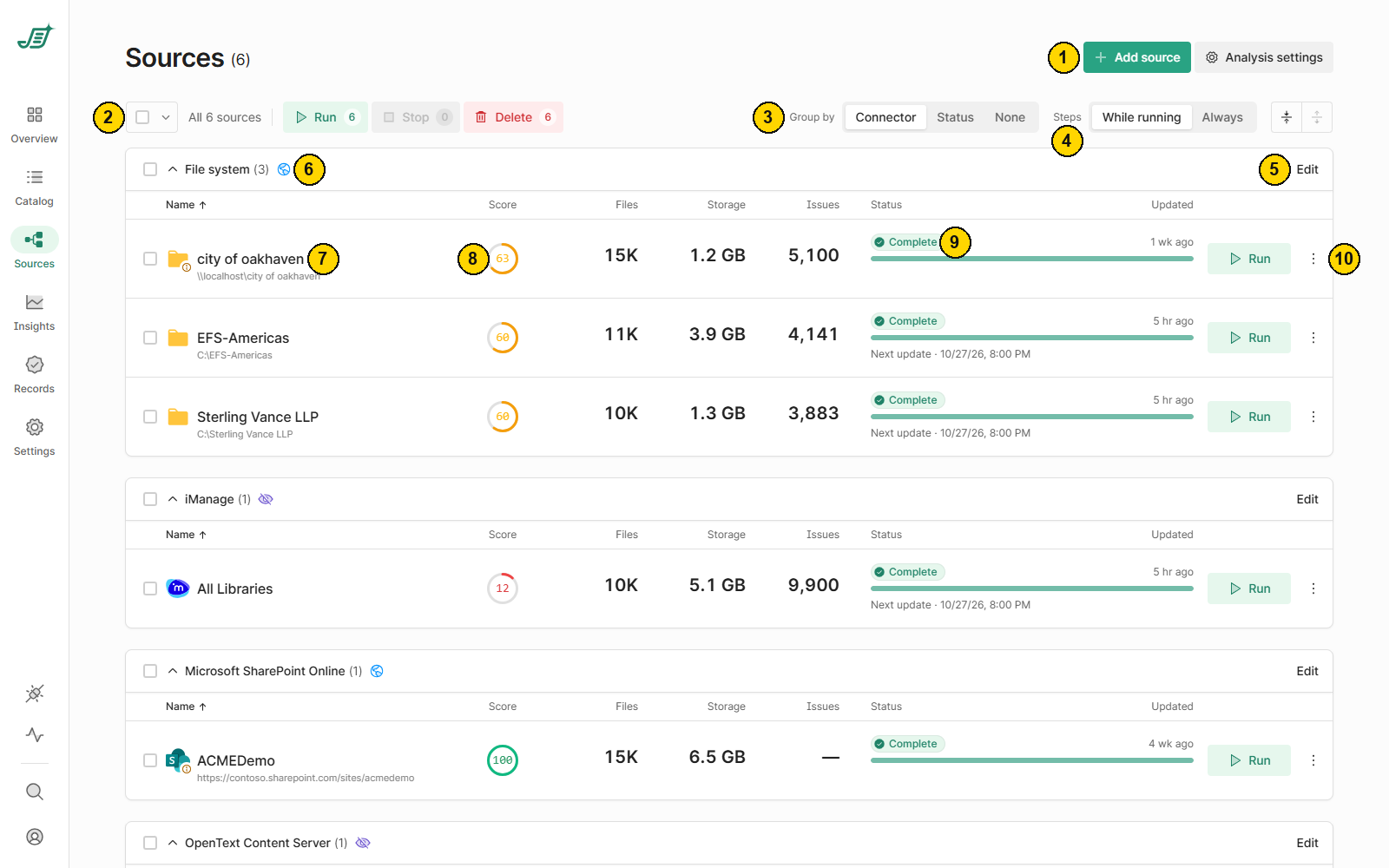Run the Sterling Vance LLP source

[x=1249, y=417]
